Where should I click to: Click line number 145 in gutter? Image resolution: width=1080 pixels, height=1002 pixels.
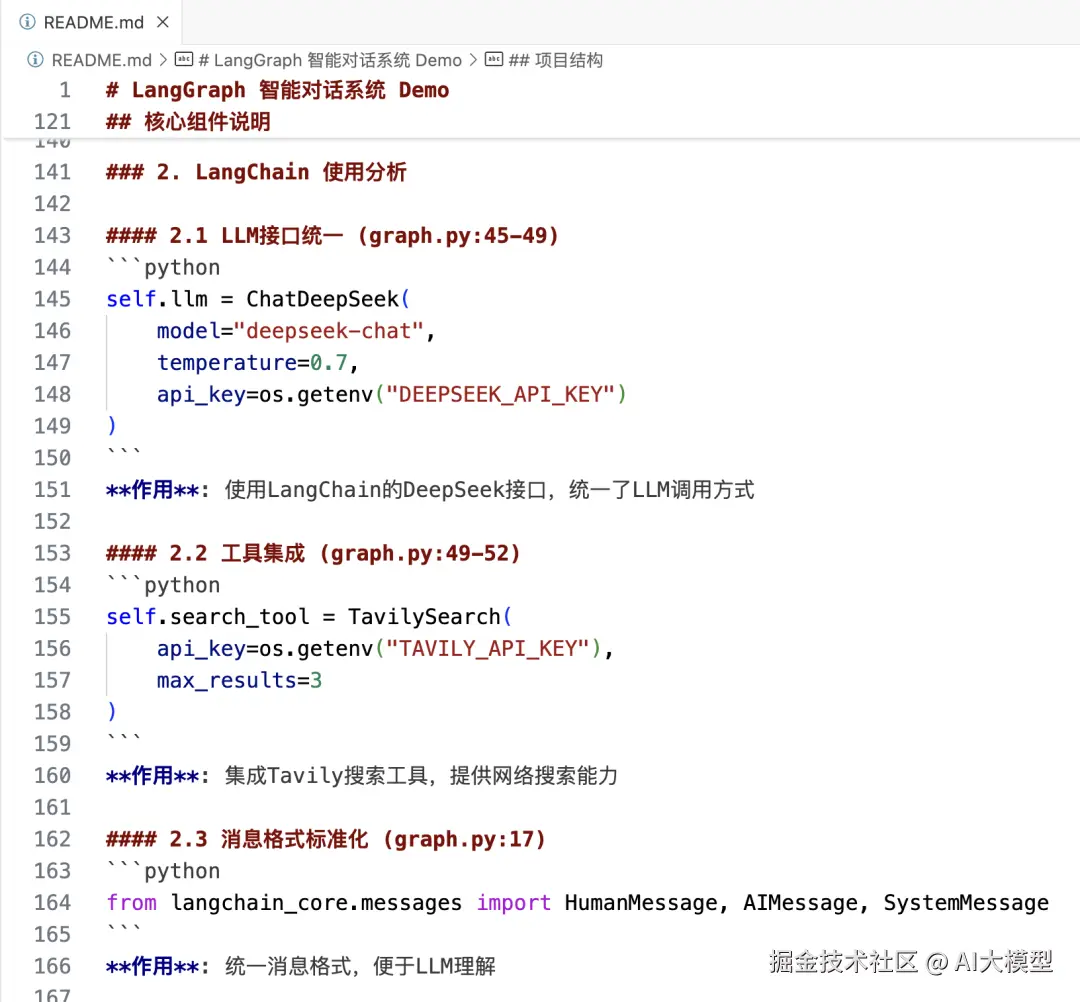(x=52, y=299)
